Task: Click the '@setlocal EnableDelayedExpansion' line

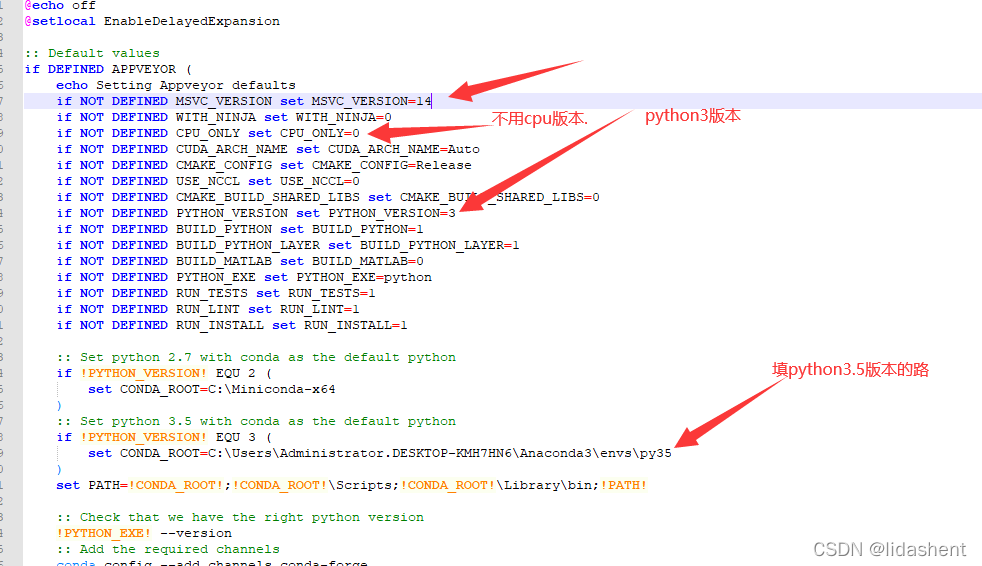Action: click(x=152, y=21)
